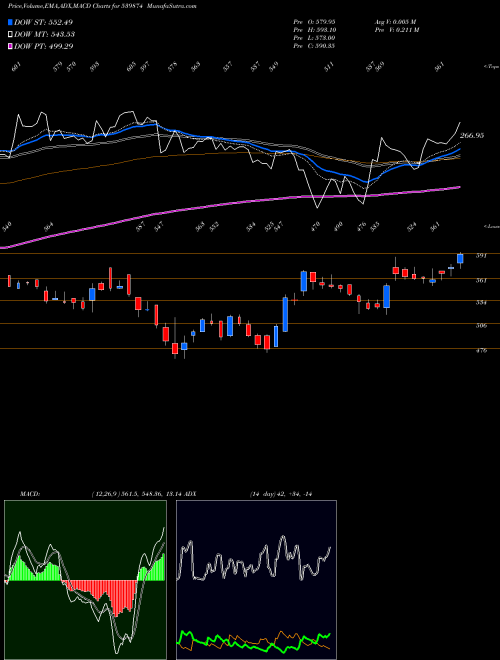Screen dimensions: 500x660
Task: Click the 'Pre H: 593.10' value
Action: point(314,29)
